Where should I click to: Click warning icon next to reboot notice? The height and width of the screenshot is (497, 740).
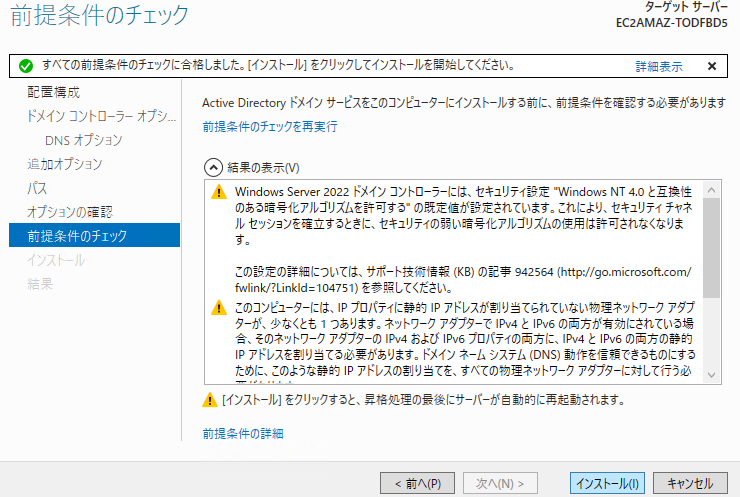tap(210, 400)
